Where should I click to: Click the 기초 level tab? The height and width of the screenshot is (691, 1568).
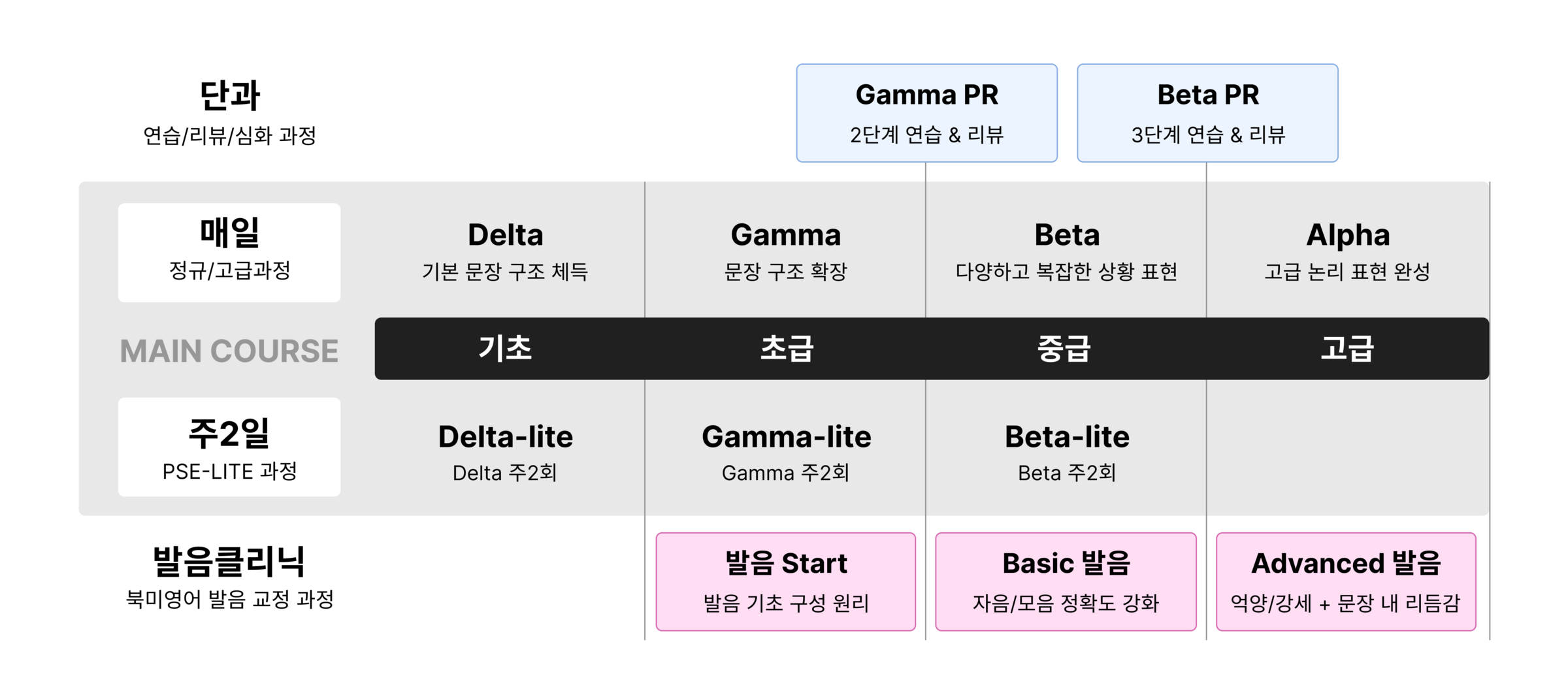[x=505, y=348]
